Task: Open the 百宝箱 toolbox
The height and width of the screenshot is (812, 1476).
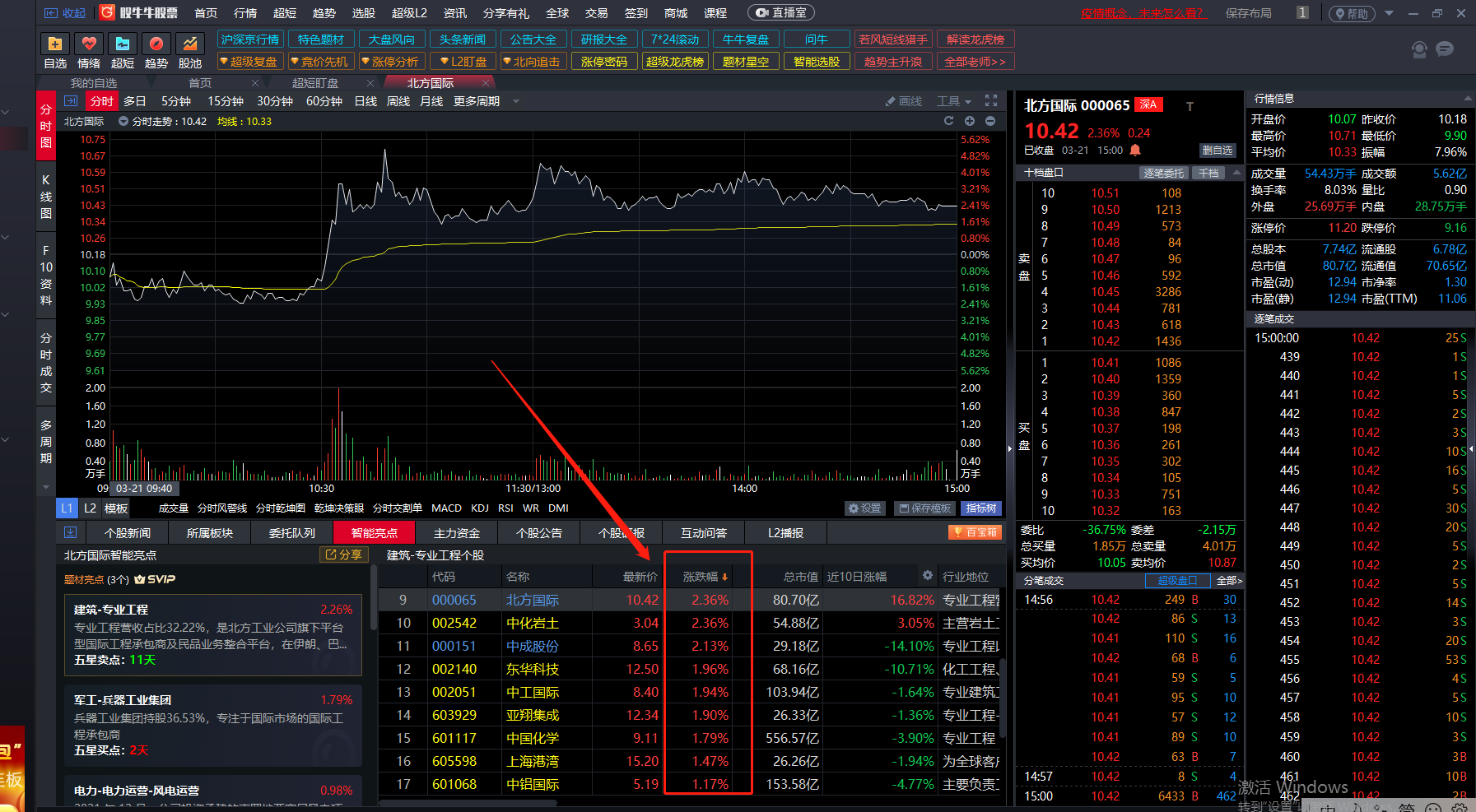Action: point(975,532)
